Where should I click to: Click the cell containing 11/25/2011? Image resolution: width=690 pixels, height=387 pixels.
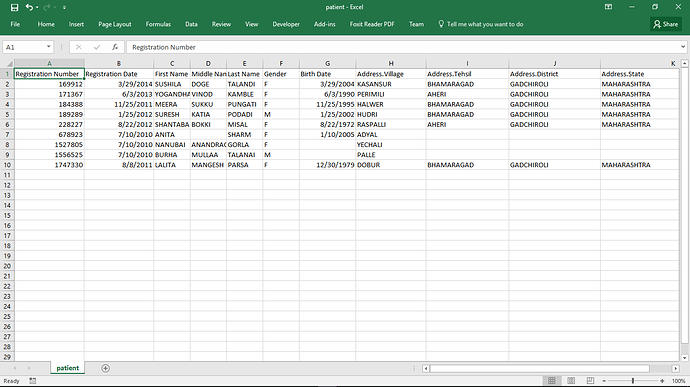click(119, 104)
